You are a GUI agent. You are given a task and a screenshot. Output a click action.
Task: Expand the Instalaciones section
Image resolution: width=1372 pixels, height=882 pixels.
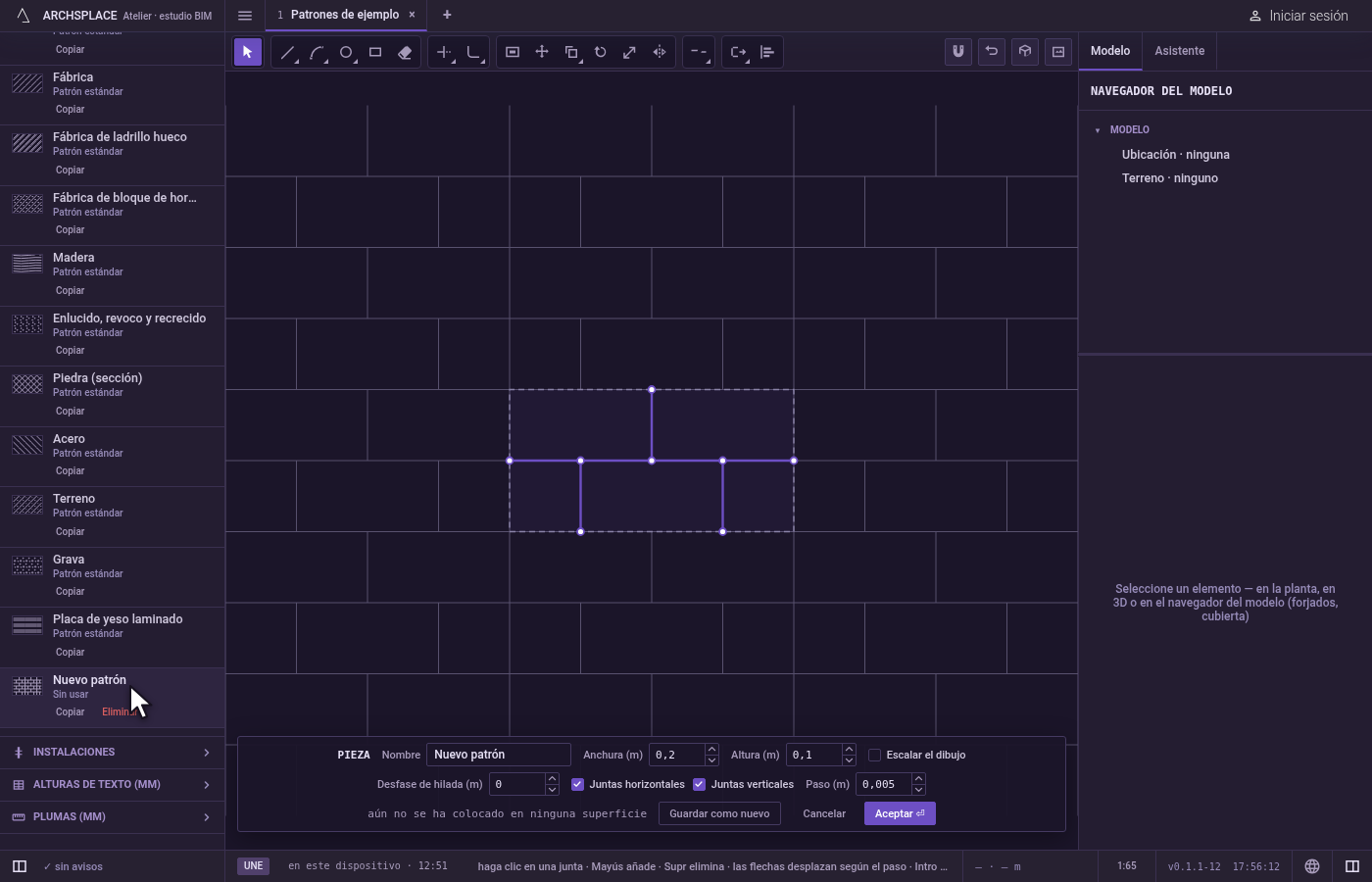[x=113, y=753]
